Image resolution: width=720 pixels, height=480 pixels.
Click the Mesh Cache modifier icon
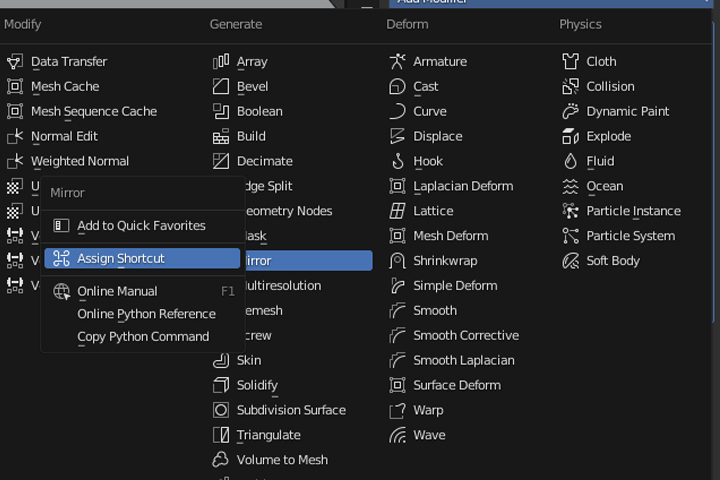coord(15,86)
